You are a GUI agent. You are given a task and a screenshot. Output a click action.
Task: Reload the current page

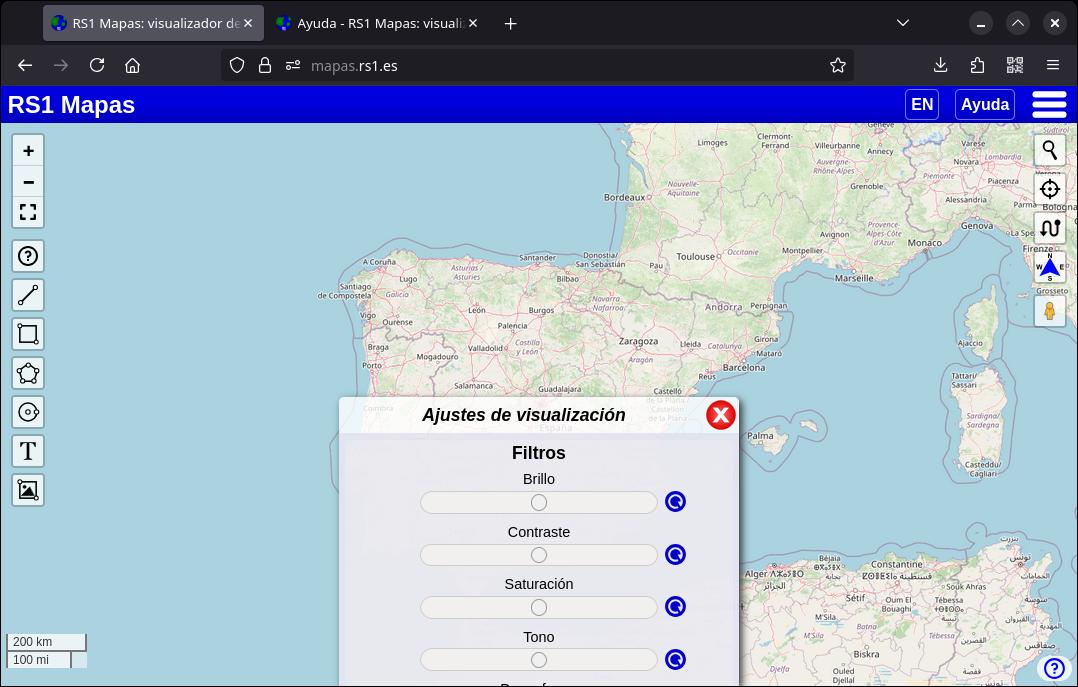point(97,65)
